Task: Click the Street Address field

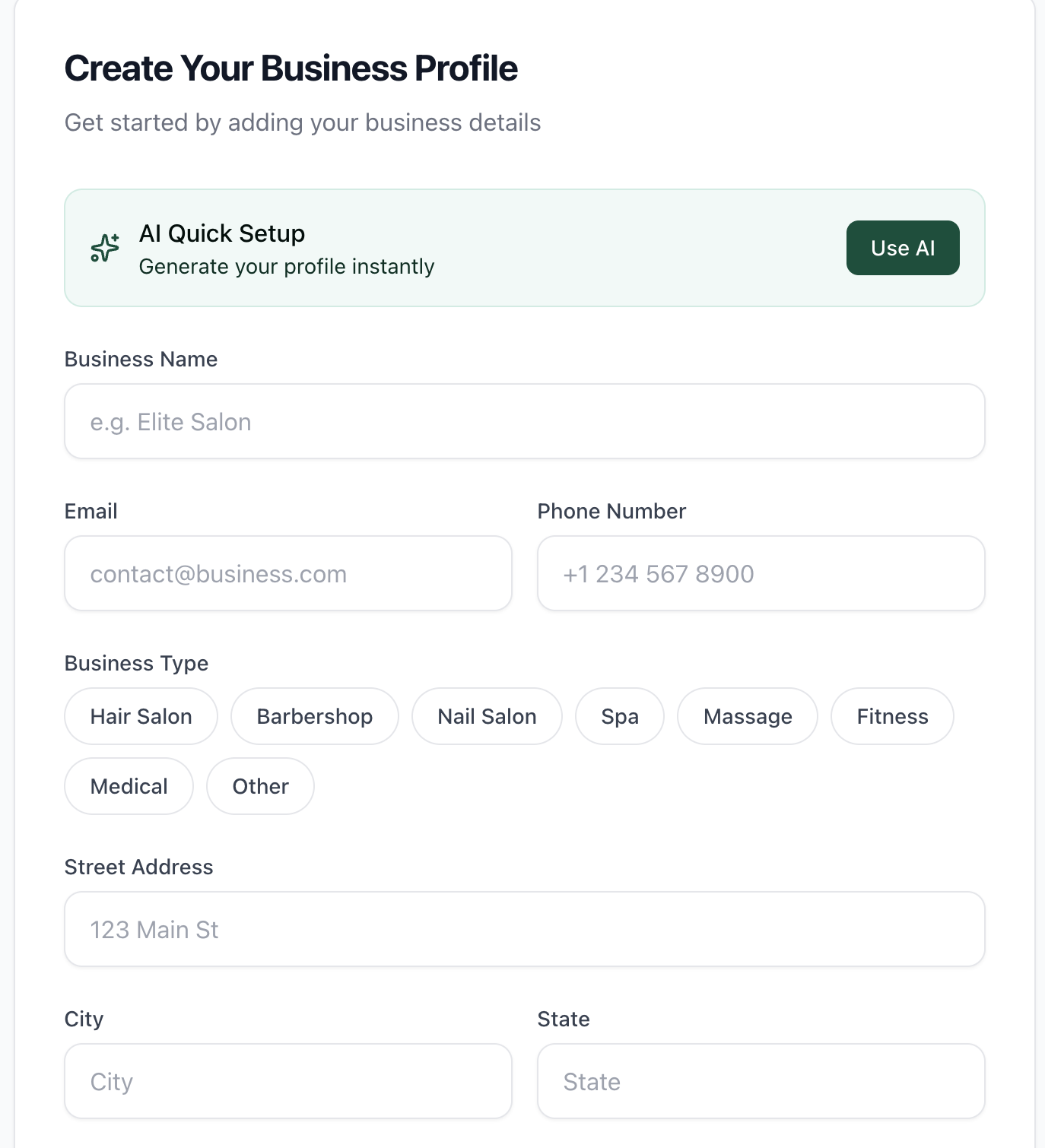Action: (524, 929)
